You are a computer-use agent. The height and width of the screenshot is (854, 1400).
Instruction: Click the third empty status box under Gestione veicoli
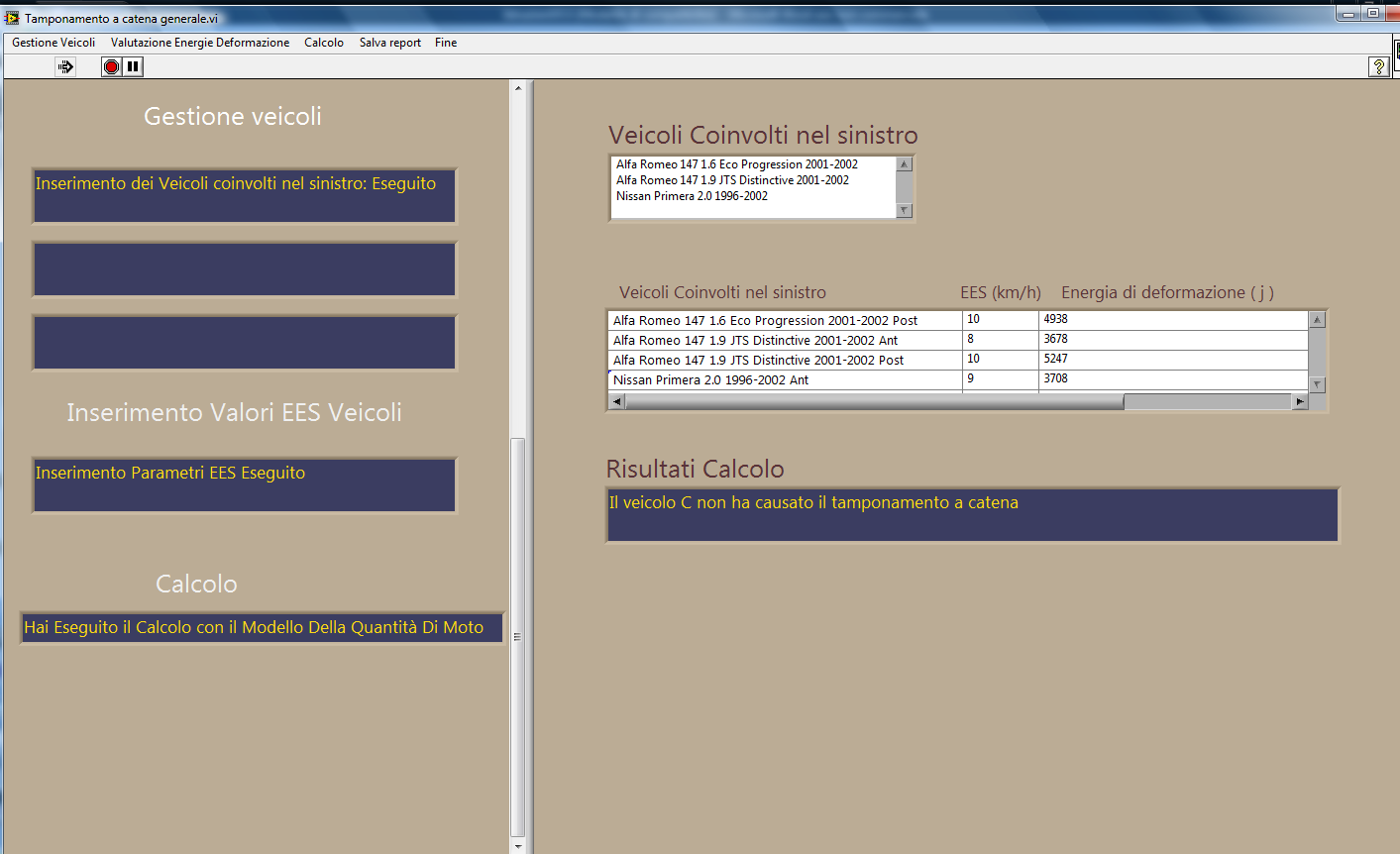tap(245, 343)
